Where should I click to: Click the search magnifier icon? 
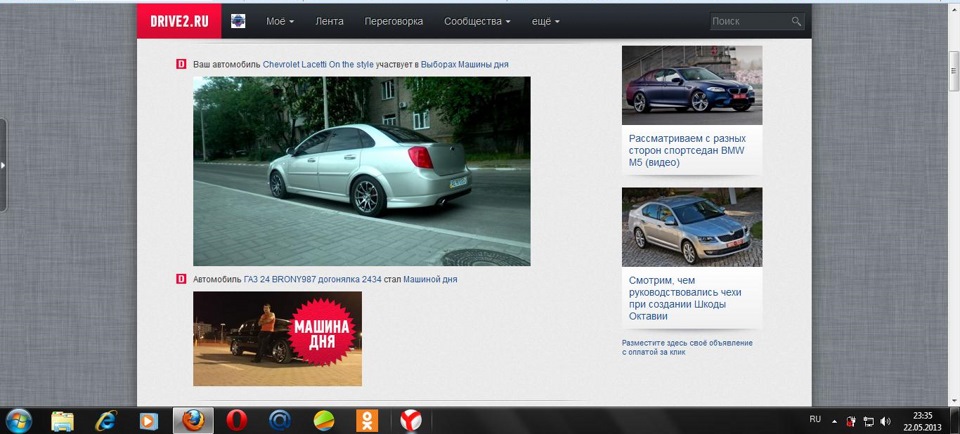(796, 21)
